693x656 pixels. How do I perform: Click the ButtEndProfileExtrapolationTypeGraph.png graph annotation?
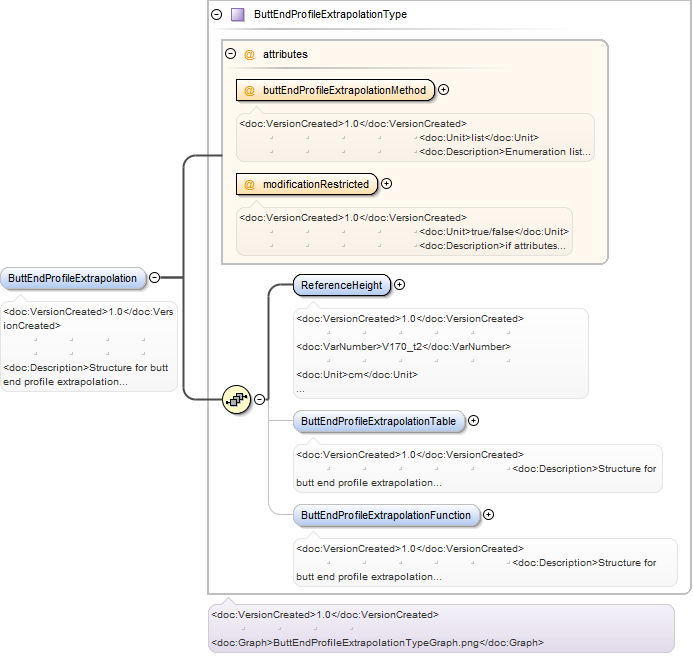tap(377, 643)
